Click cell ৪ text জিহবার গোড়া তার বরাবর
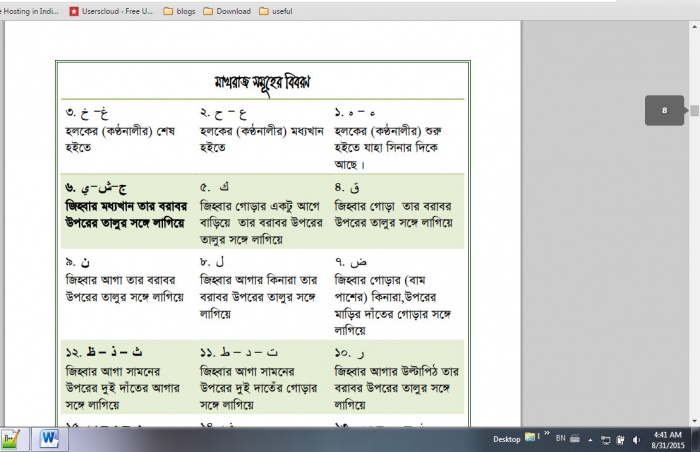 [394, 214]
